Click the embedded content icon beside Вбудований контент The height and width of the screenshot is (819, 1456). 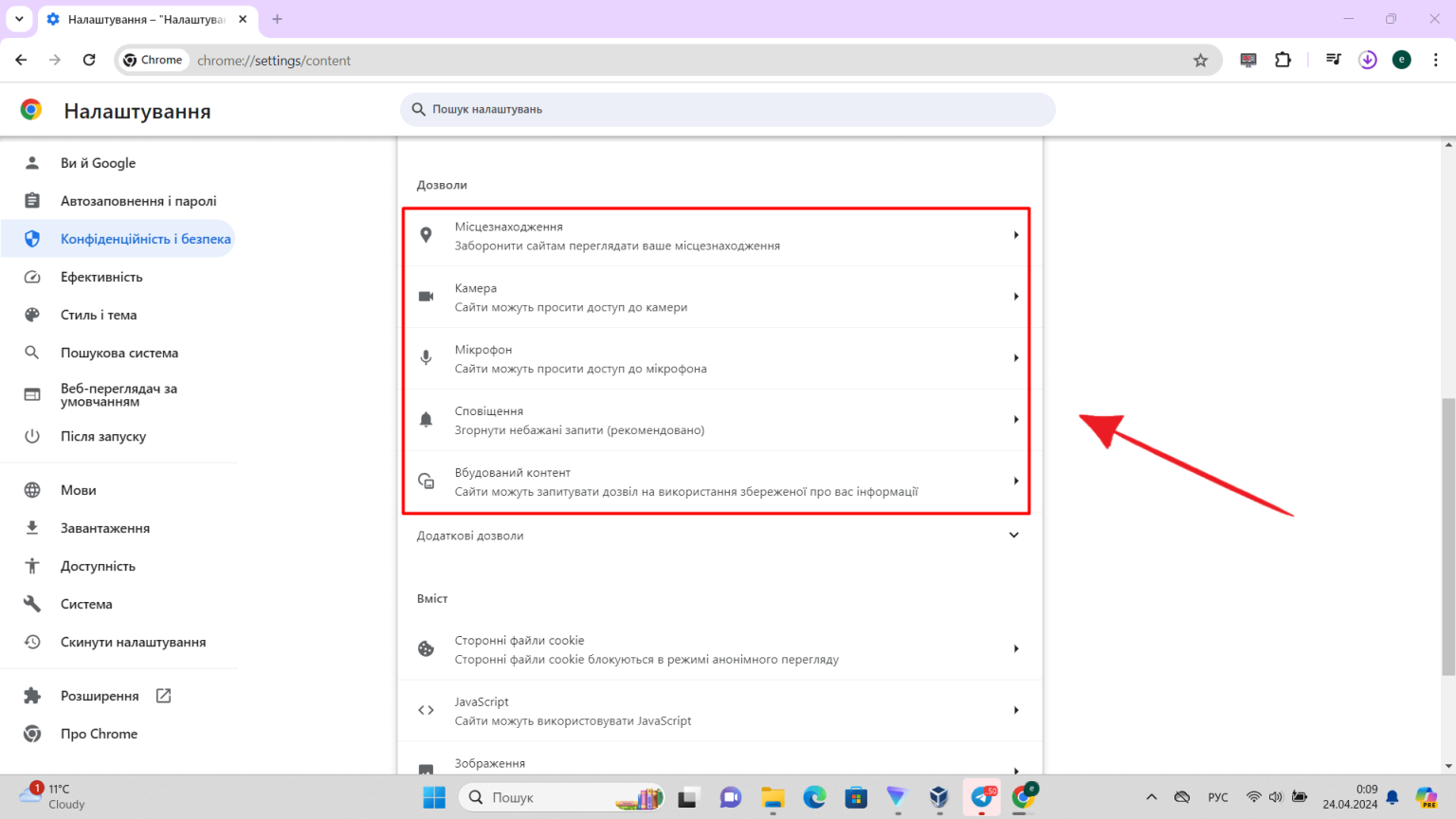[426, 481]
